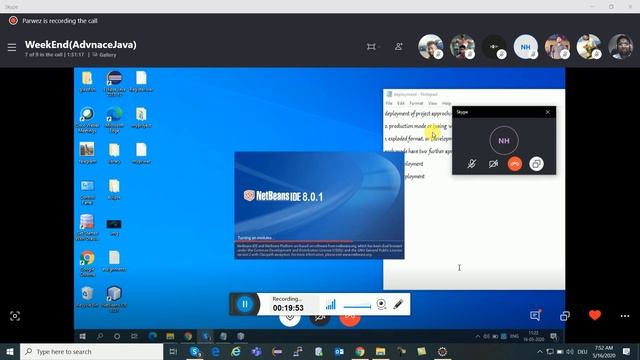Open NetBeans IDE desktop shortcut
The width and height of the screenshot is (640, 360).
pos(114,299)
